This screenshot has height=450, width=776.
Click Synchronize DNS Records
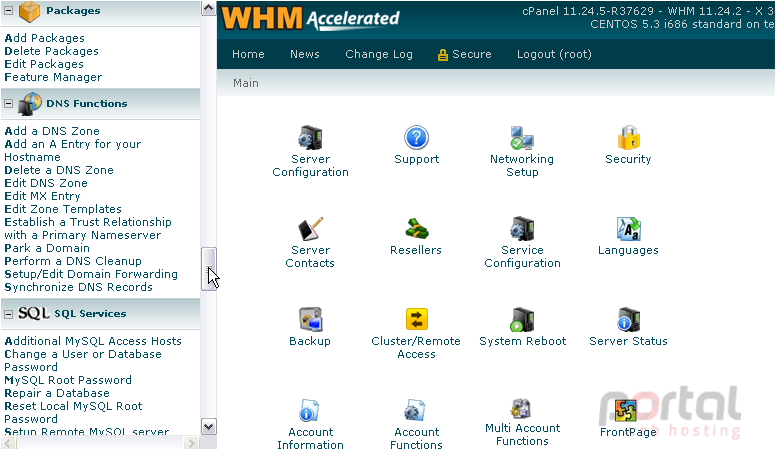tap(78, 287)
